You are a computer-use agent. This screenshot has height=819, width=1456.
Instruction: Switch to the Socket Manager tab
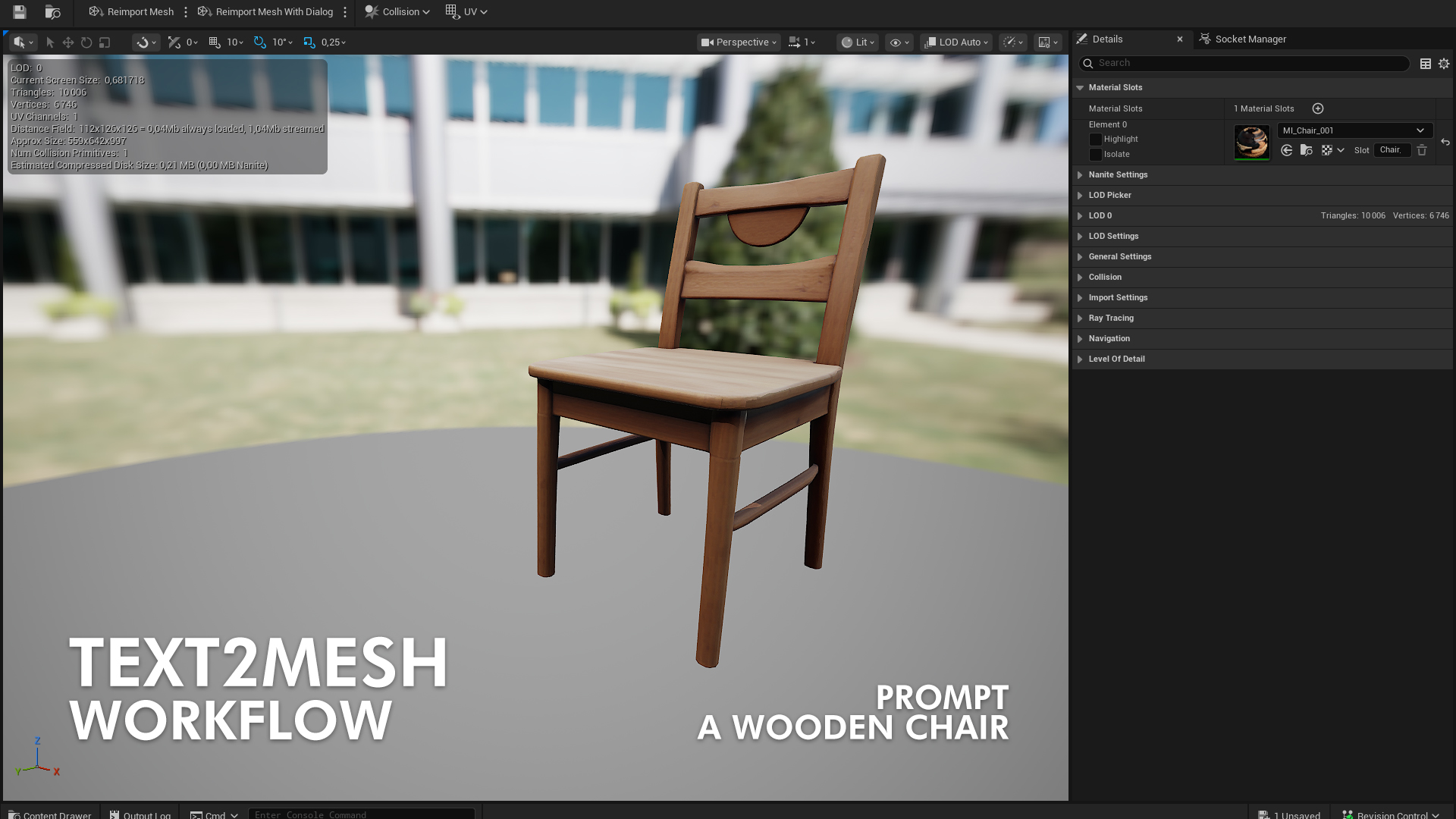1250,39
